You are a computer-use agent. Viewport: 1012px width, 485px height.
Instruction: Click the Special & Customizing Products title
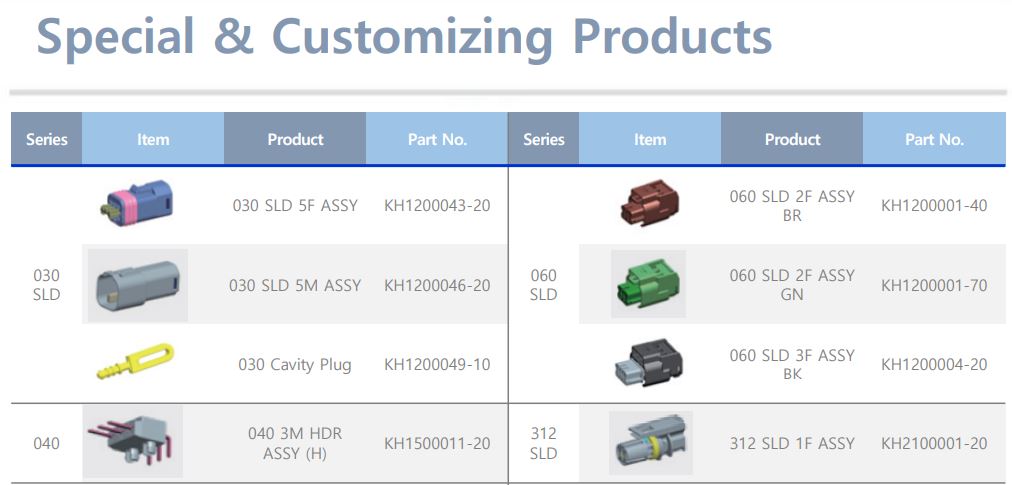pos(404,37)
